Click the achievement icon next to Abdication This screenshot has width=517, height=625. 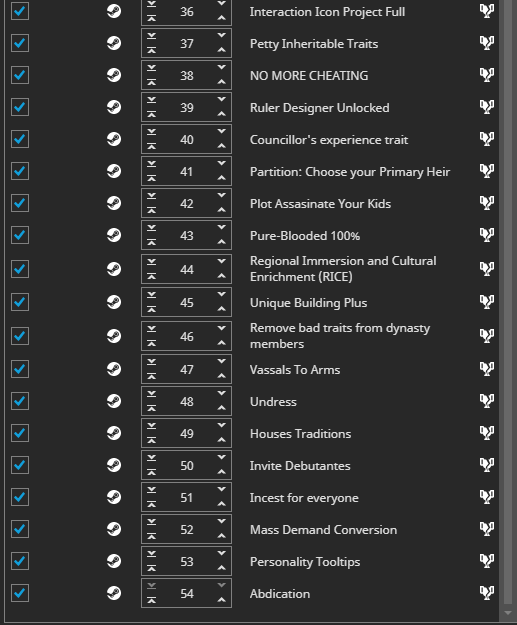click(x=487, y=593)
